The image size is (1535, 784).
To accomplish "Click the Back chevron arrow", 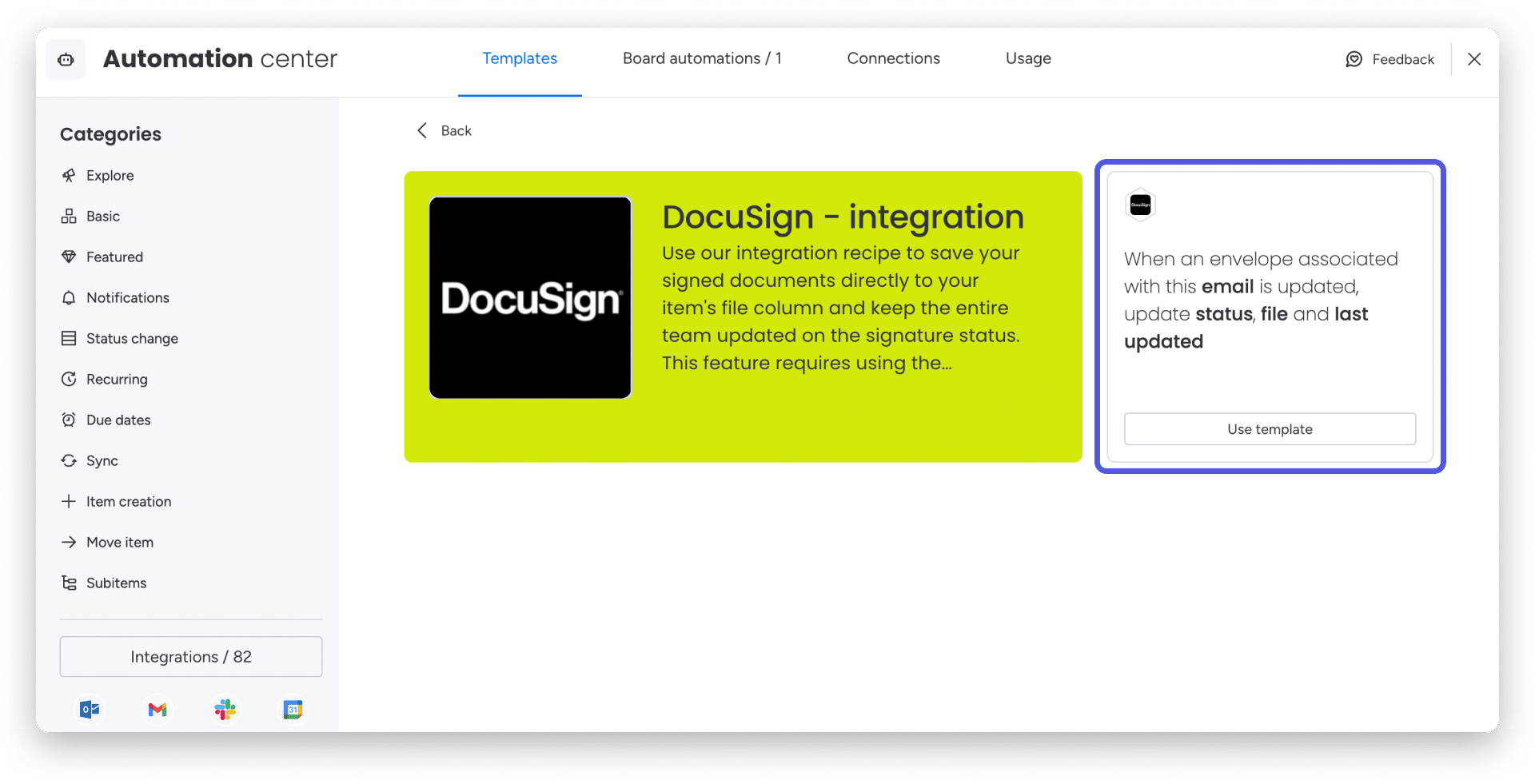I will pyautogui.click(x=422, y=130).
